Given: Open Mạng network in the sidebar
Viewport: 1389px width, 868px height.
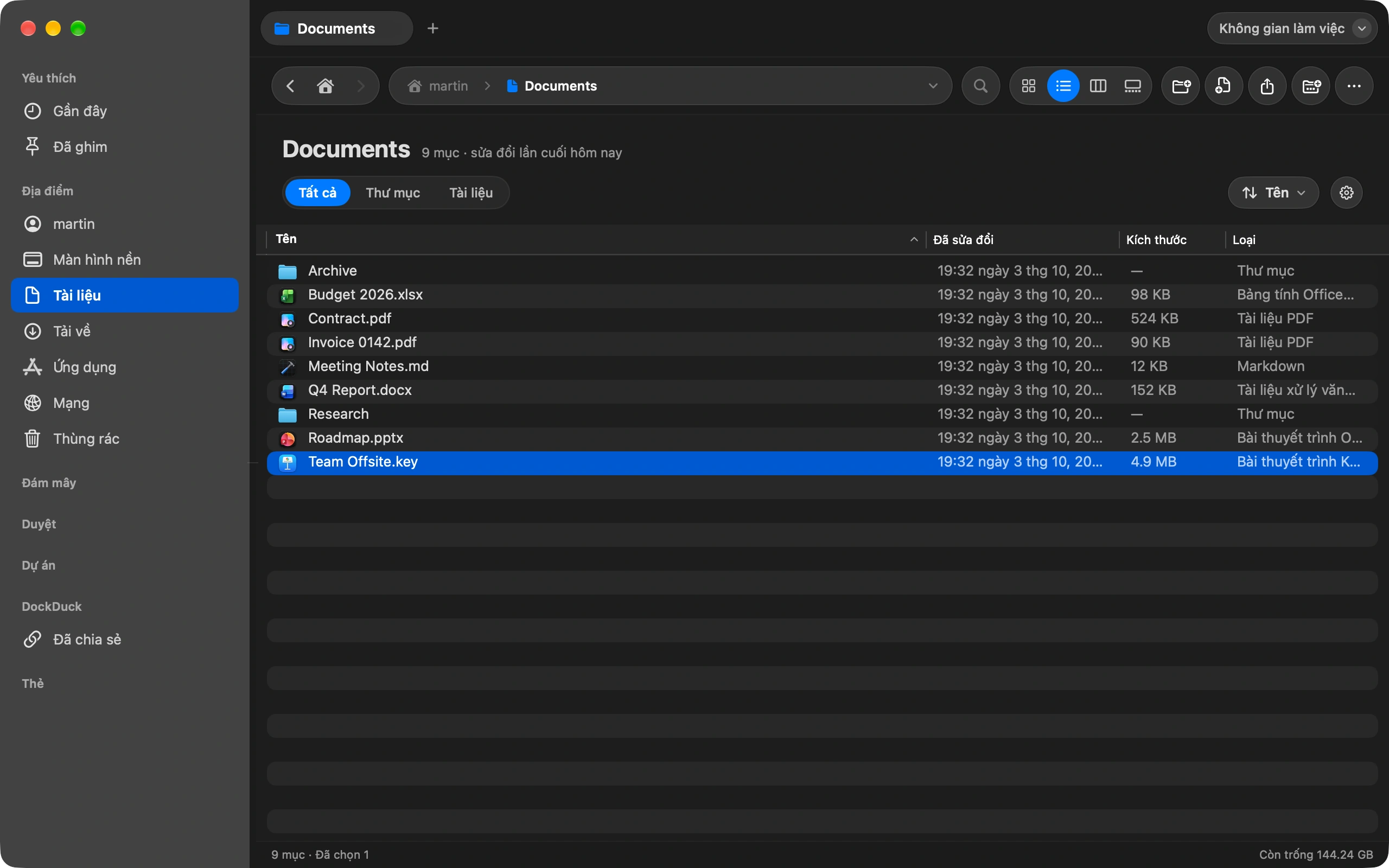Looking at the screenshot, I should coord(125,403).
